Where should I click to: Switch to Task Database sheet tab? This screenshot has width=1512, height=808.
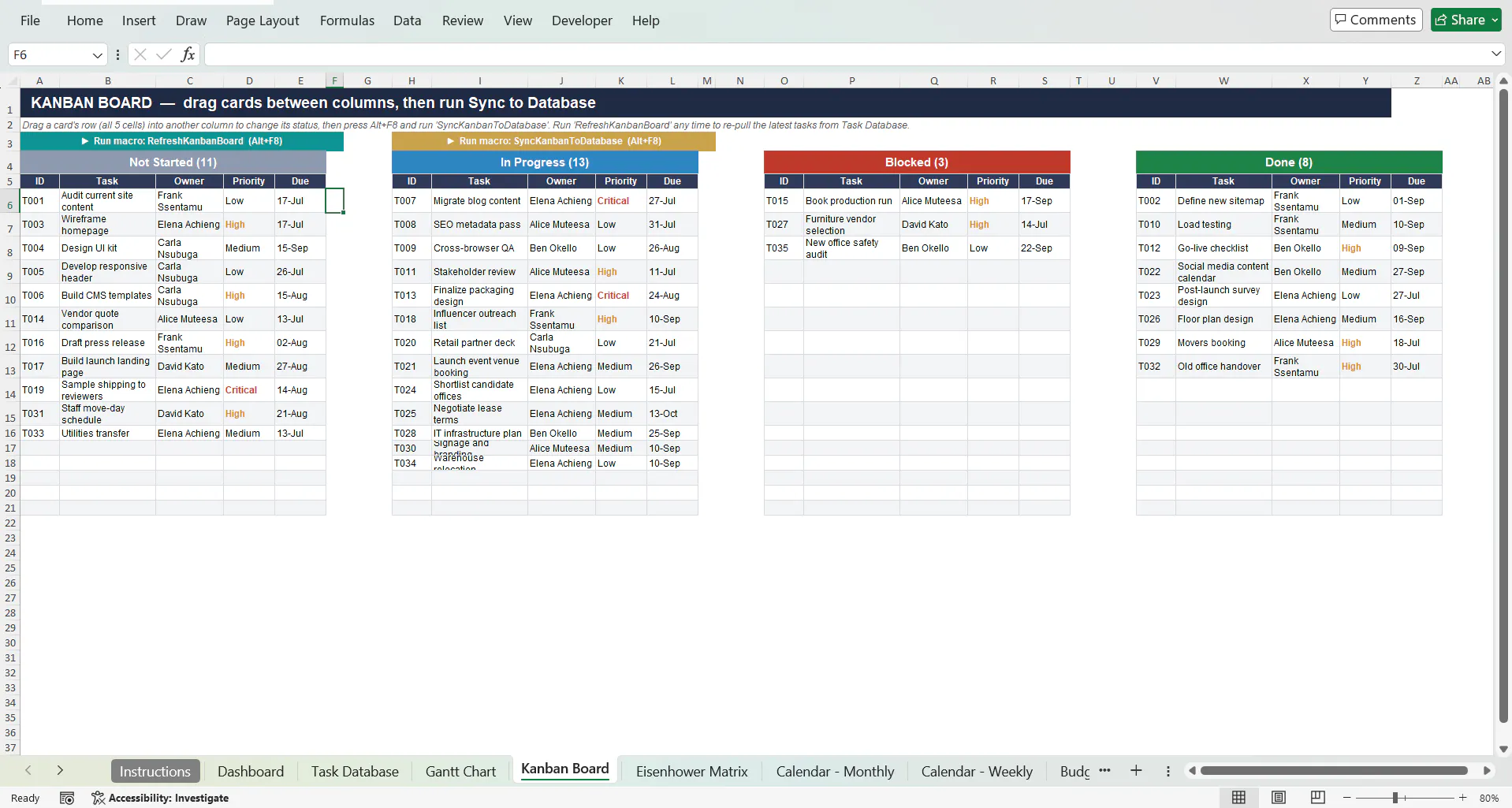click(355, 771)
